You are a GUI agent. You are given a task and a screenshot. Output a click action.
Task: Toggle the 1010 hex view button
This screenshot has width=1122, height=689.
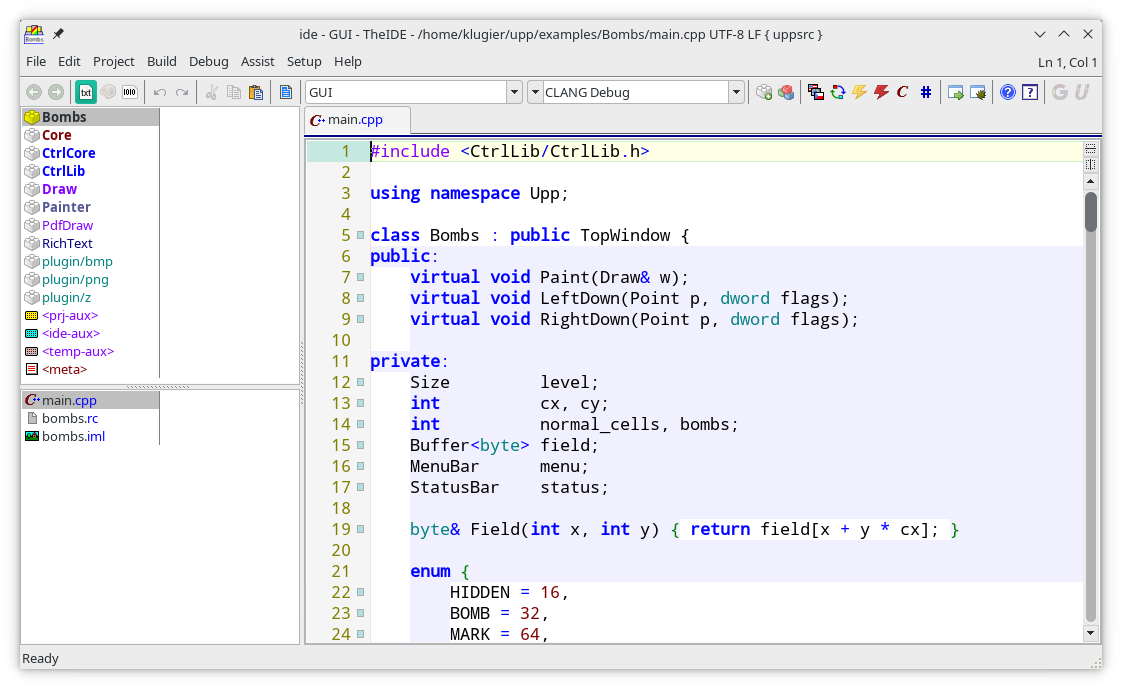tap(130, 93)
